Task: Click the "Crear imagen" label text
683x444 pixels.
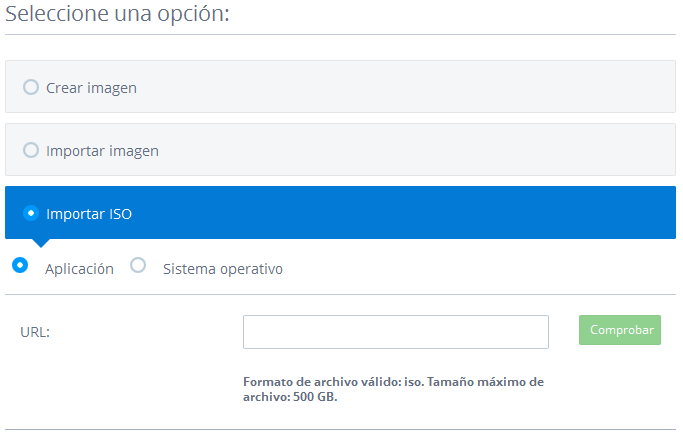Action: point(91,88)
